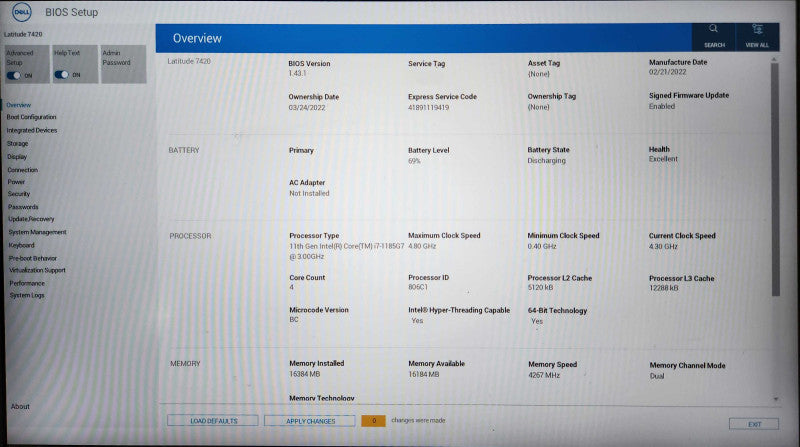Open the Storage section
Image resolution: width=800 pixels, height=447 pixels.
[18, 144]
